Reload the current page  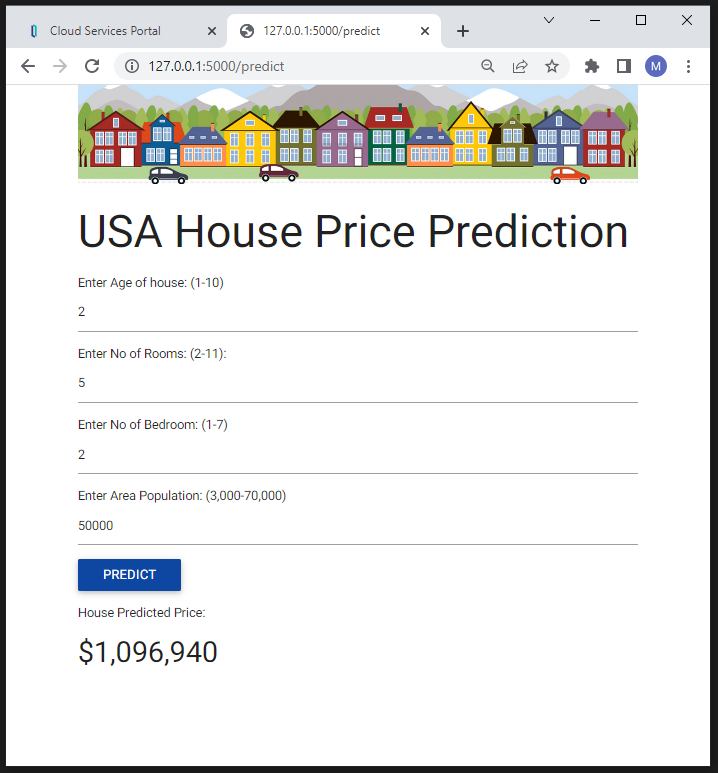(x=92, y=66)
